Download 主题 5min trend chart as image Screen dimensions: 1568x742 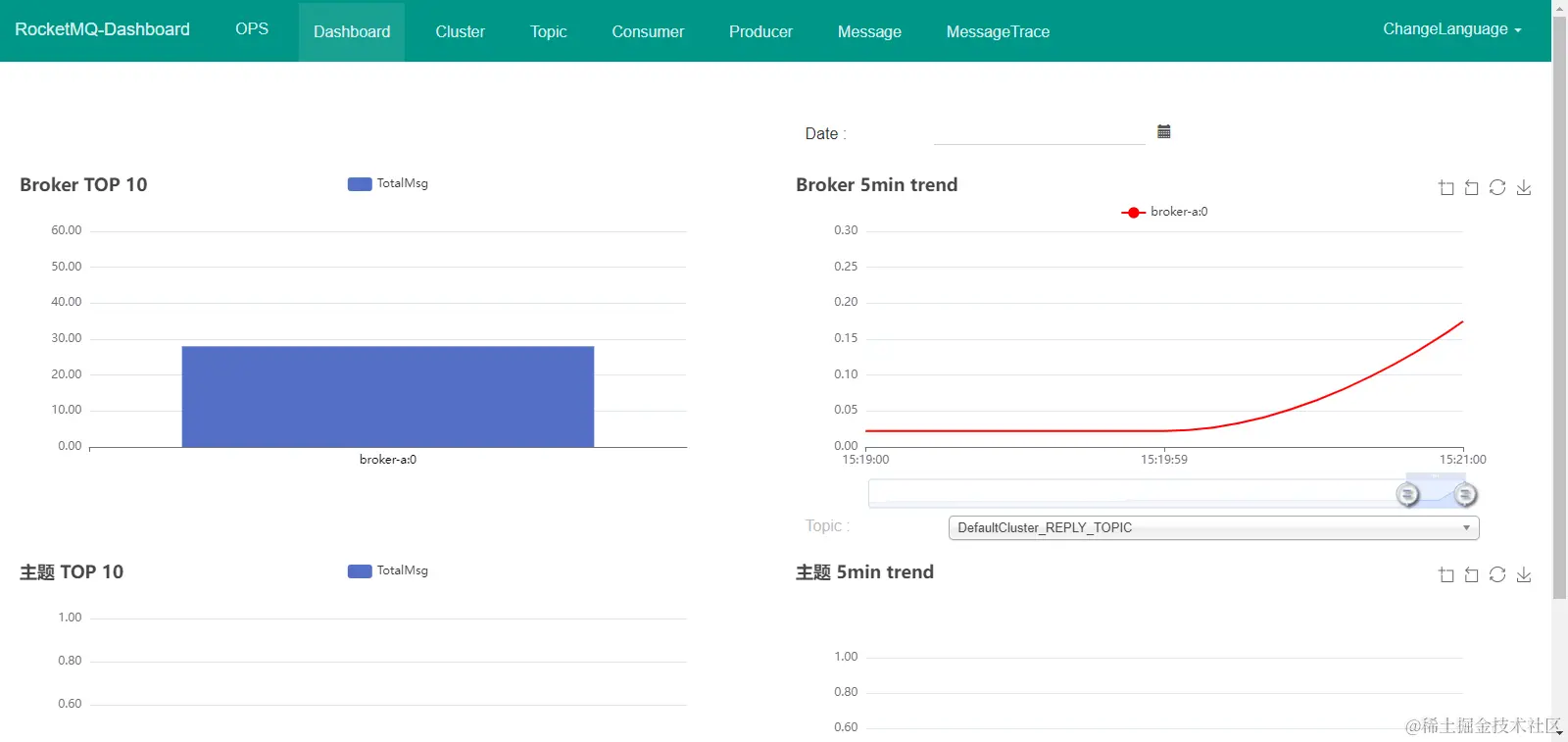tap(1524, 574)
